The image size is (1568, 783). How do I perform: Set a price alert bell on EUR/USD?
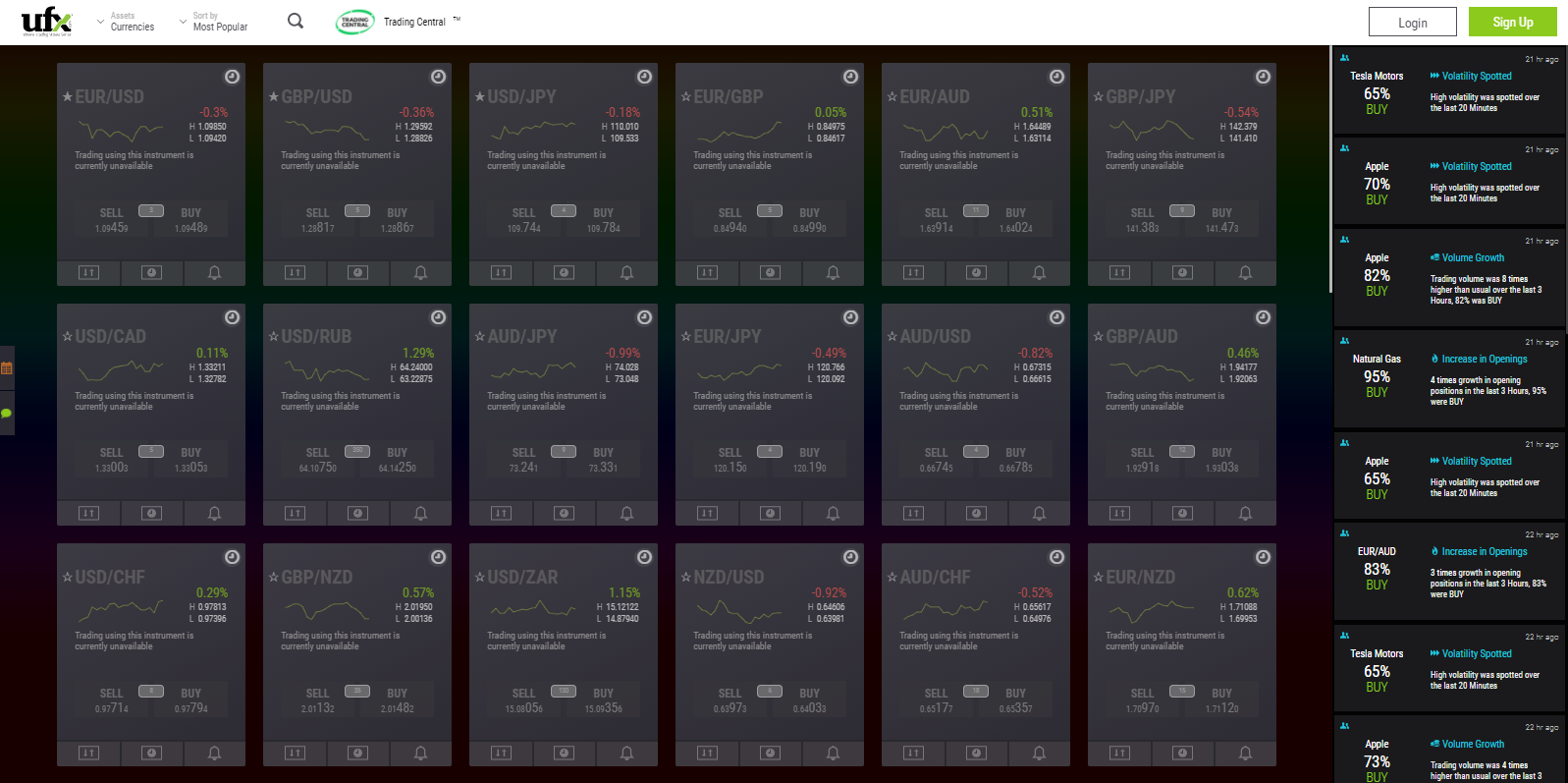point(214,272)
